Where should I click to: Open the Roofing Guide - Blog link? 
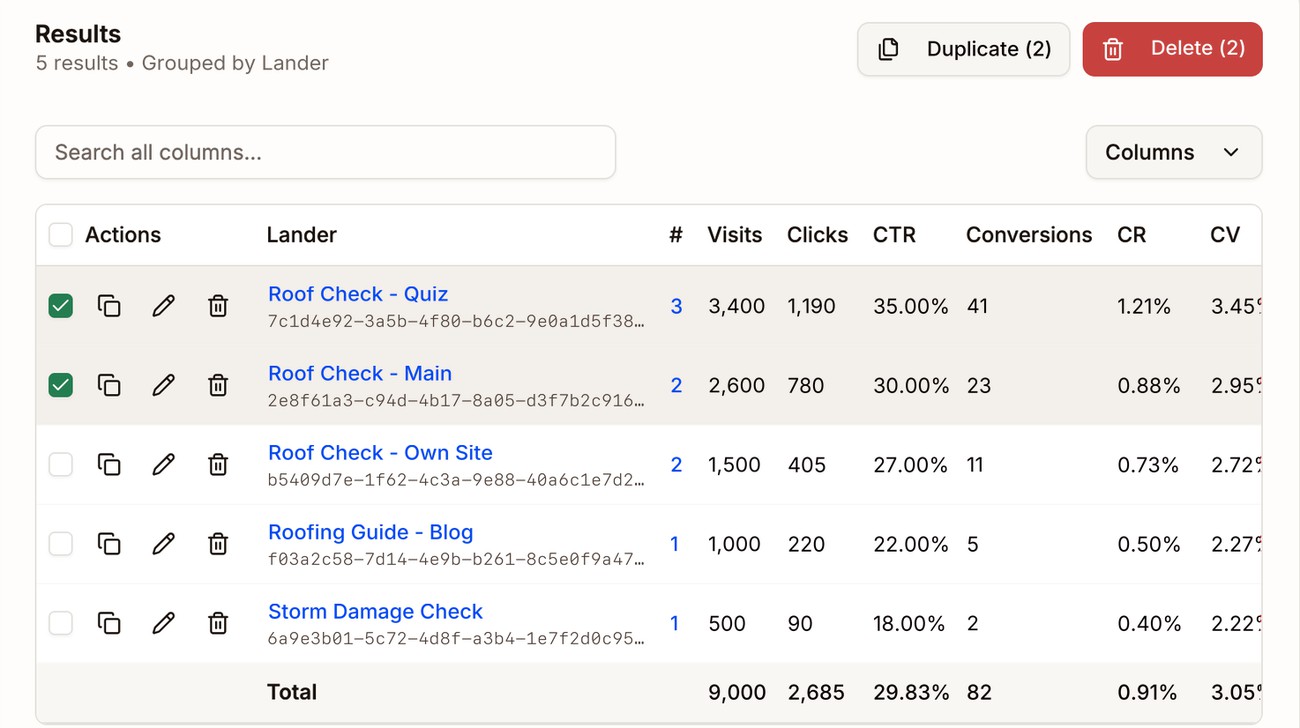371,532
